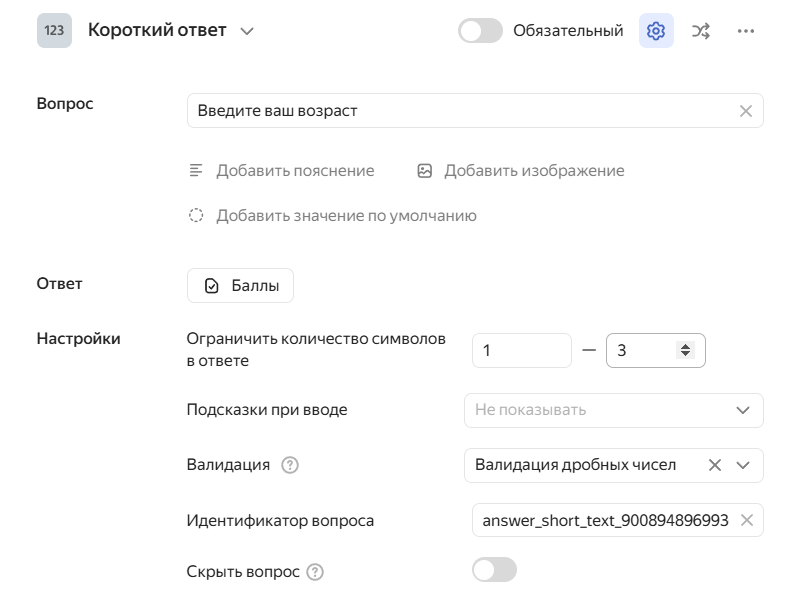This screenshot has height=595, width=797.
Task: Open the three-dot more options menu
Action: click(x=745, y=31)
